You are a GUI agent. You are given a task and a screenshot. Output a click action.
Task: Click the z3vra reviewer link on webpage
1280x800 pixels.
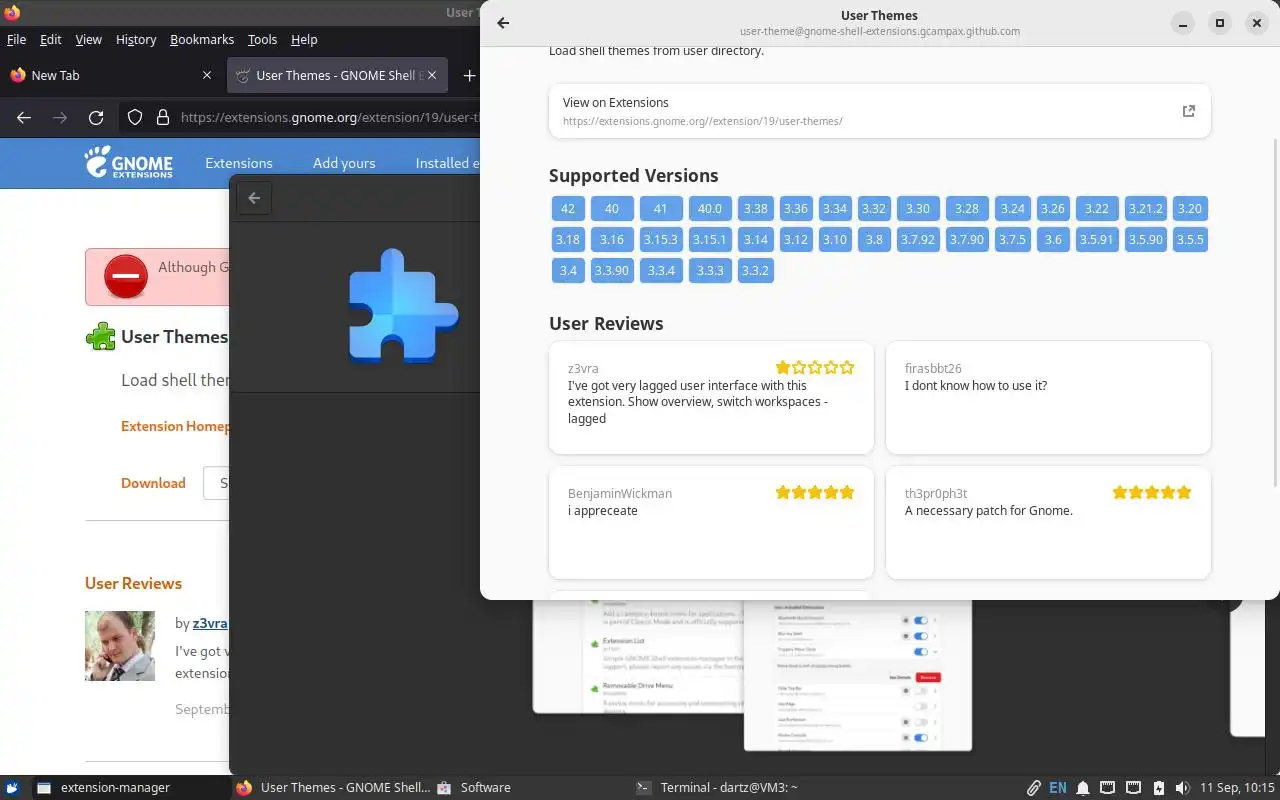[210, 623]
